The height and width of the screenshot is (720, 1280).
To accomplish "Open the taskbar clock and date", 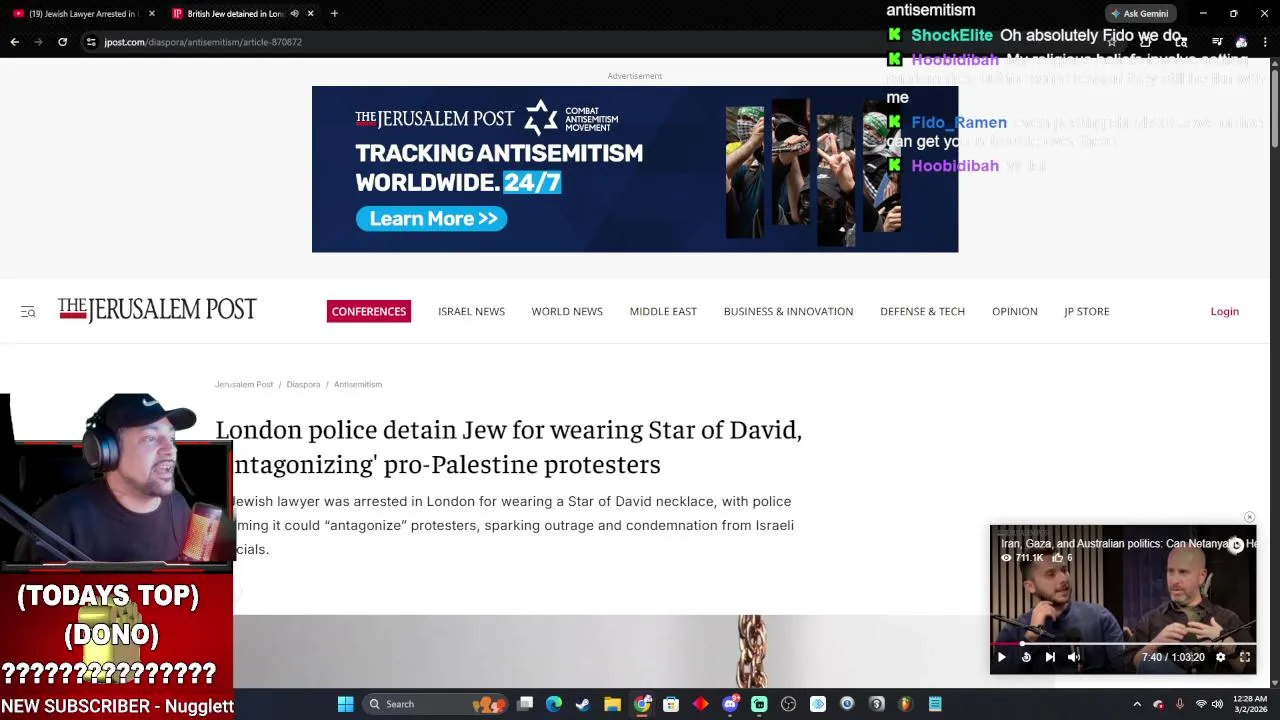I will coord(1251,704).
